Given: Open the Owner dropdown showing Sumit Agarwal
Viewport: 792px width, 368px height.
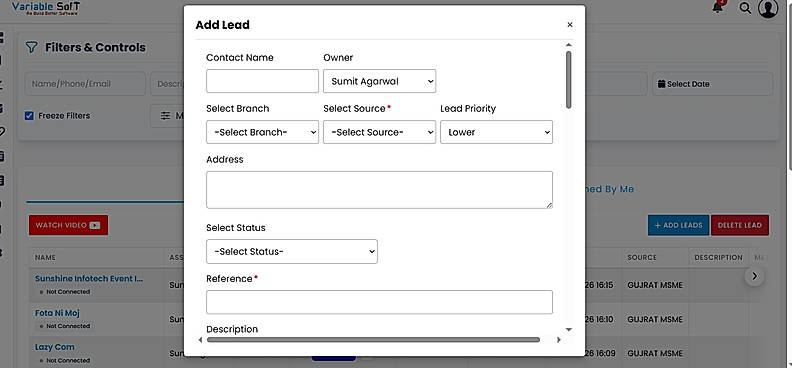Looking at the screenshot, I should pos(379,81).
